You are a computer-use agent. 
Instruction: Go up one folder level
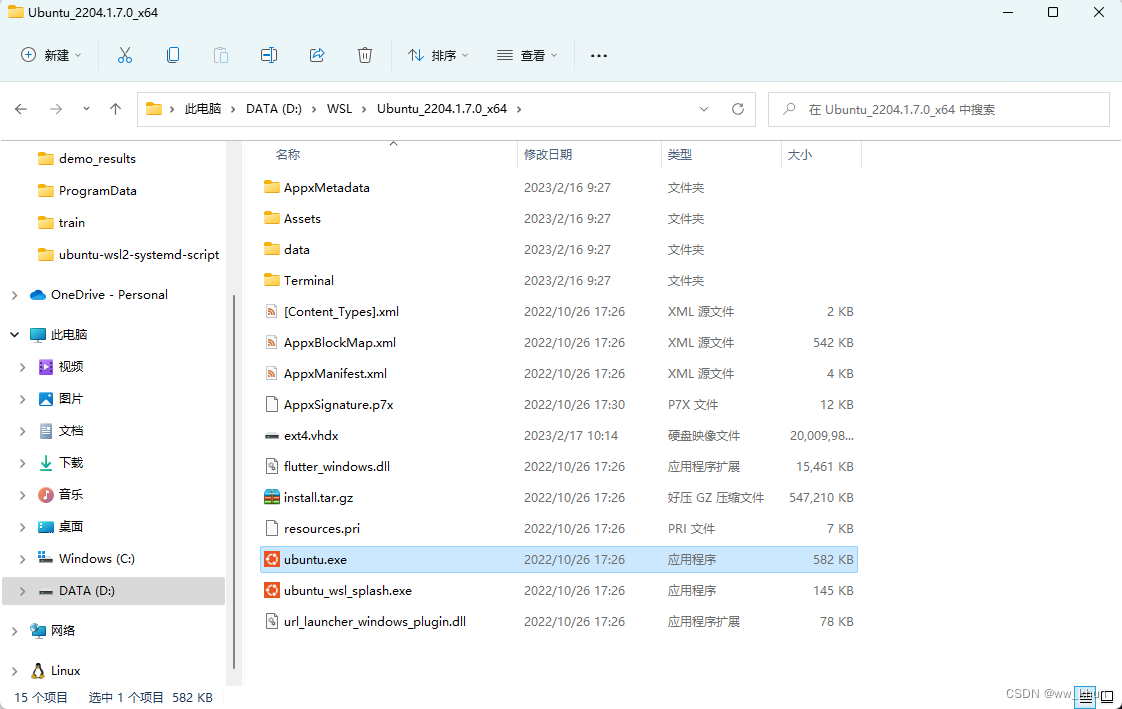(x=115, y=109)
